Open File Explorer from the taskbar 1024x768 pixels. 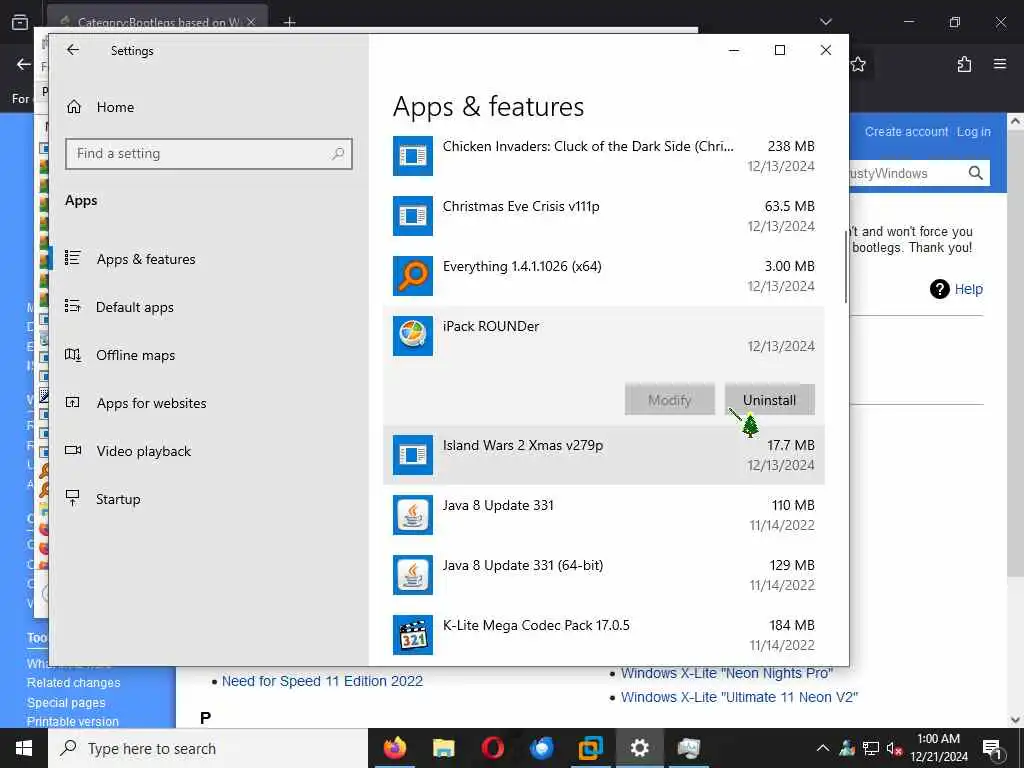pos(443,748)
